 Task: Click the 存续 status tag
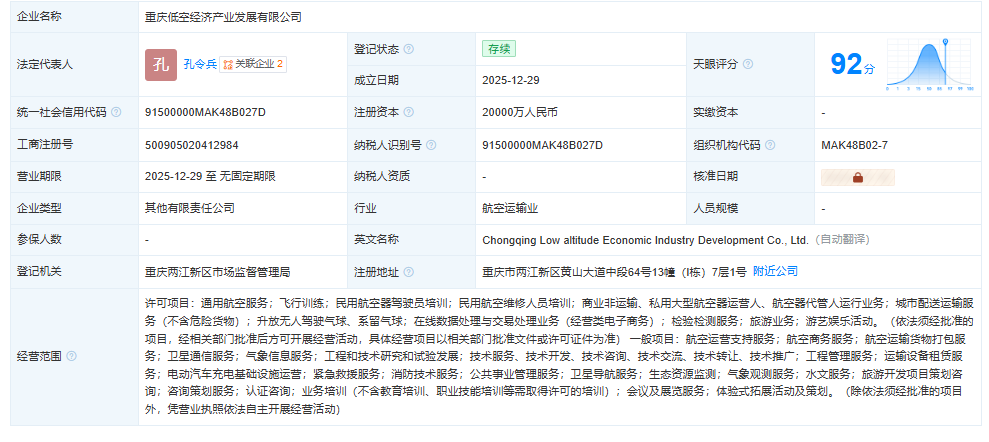coord(500,49)
